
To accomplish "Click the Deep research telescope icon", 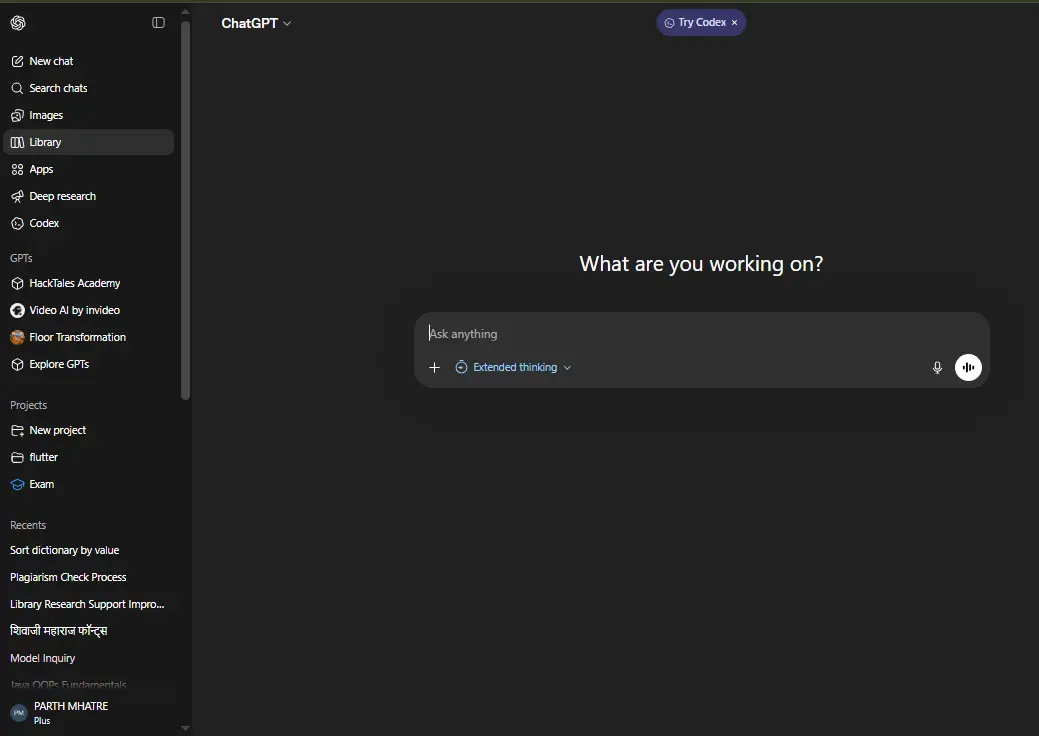I will coord(18,197).
